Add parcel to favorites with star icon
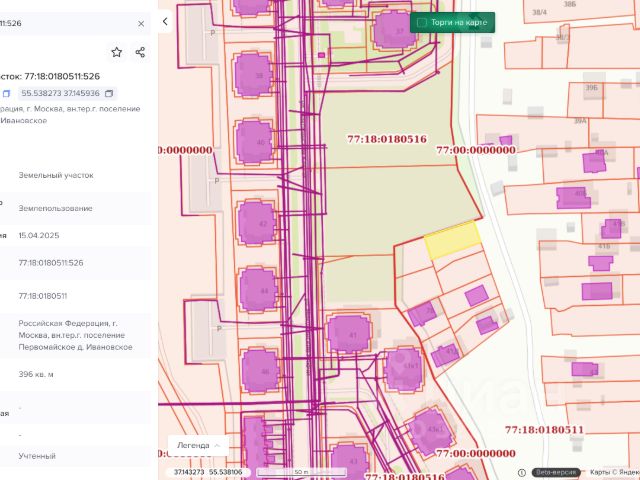Screen dimensions: 640x480 click(x=117, y=52)
